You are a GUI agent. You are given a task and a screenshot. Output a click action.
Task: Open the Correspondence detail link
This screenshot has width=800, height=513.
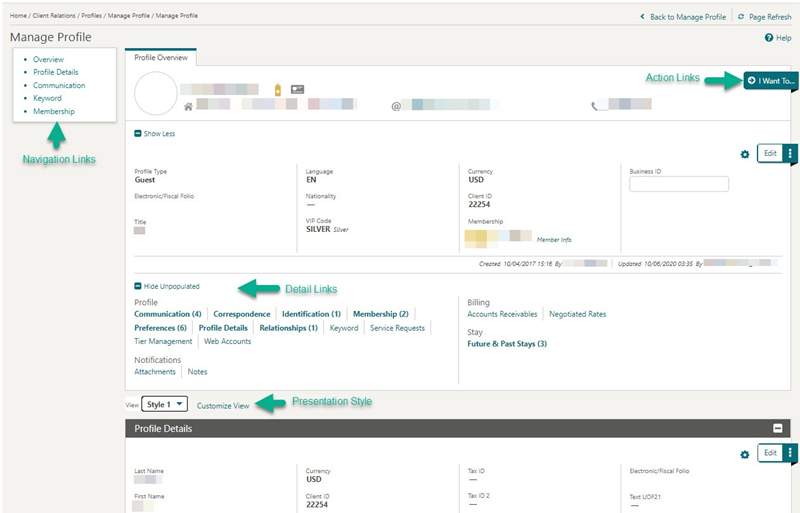pyautogui.click(x=242, y=314)
